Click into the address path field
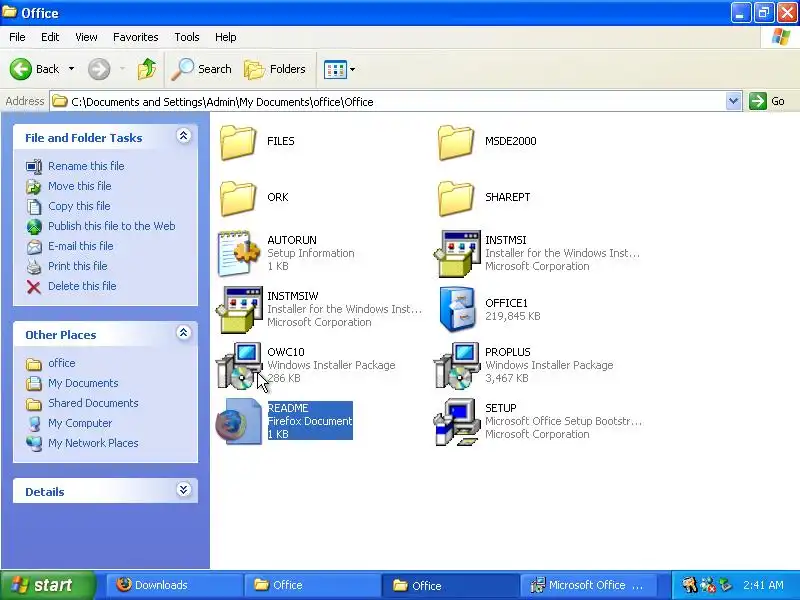Viewport: 800px width, 600px height. pyautogui.click(x=388, y=101)
